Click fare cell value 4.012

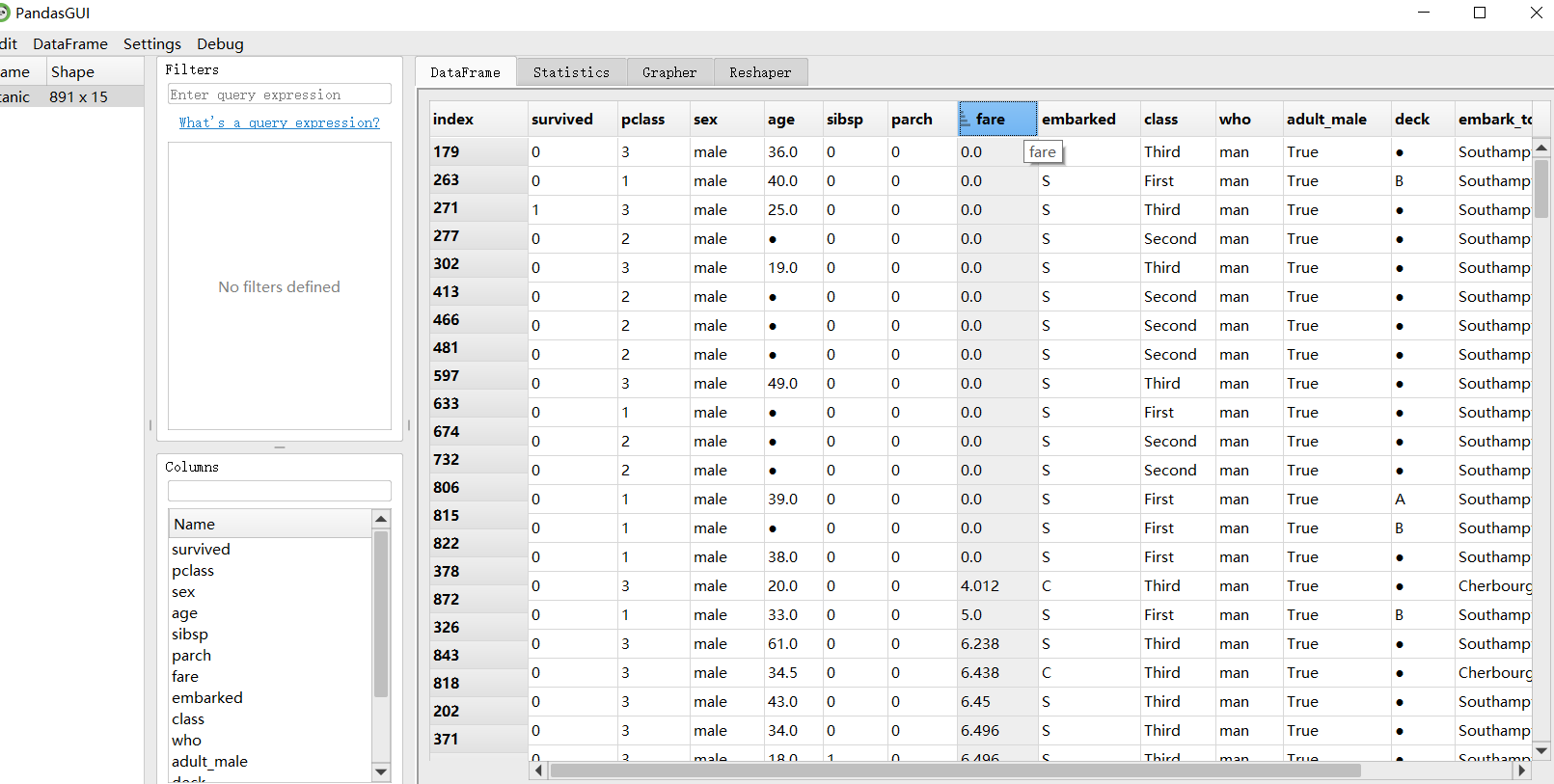997,585
